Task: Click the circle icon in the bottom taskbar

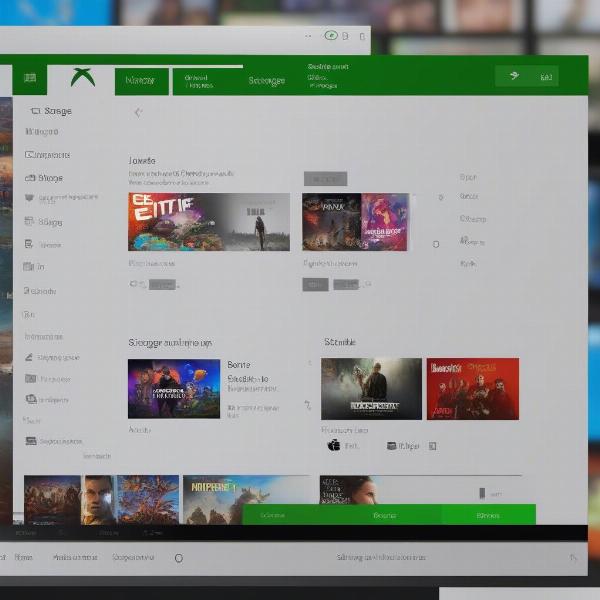Action: [179, 558]
